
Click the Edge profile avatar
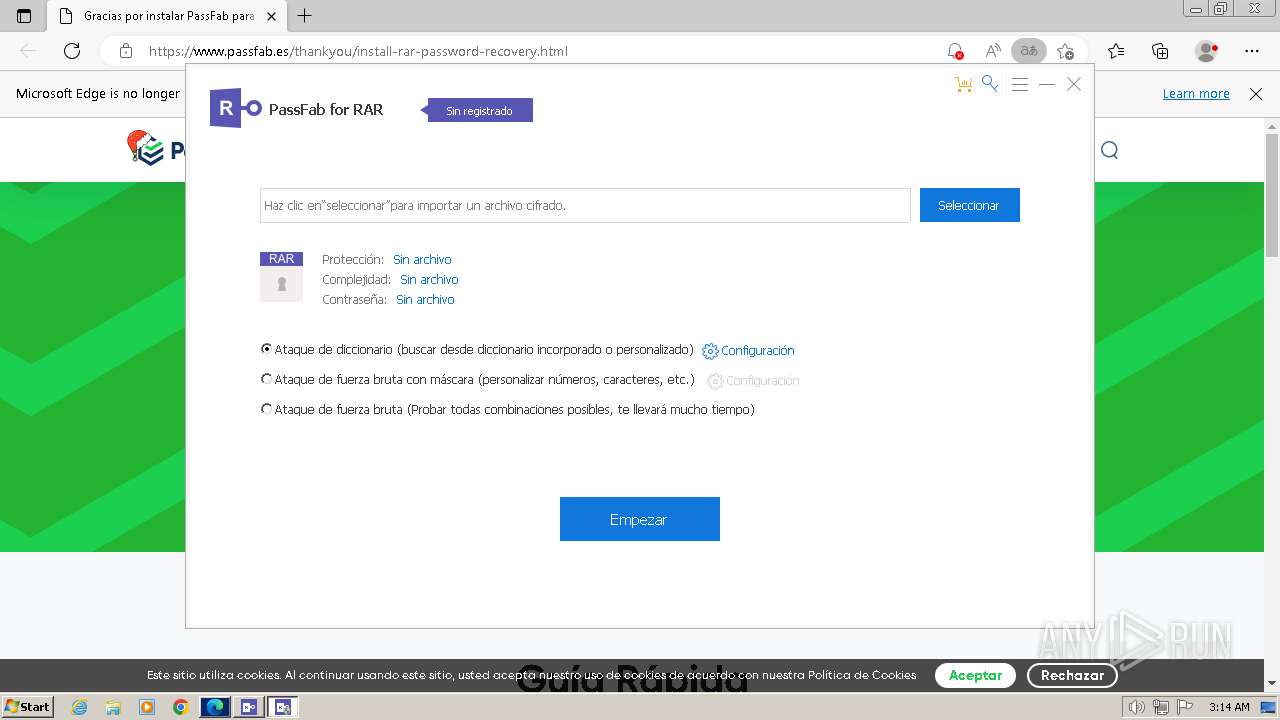[1206, 51]
